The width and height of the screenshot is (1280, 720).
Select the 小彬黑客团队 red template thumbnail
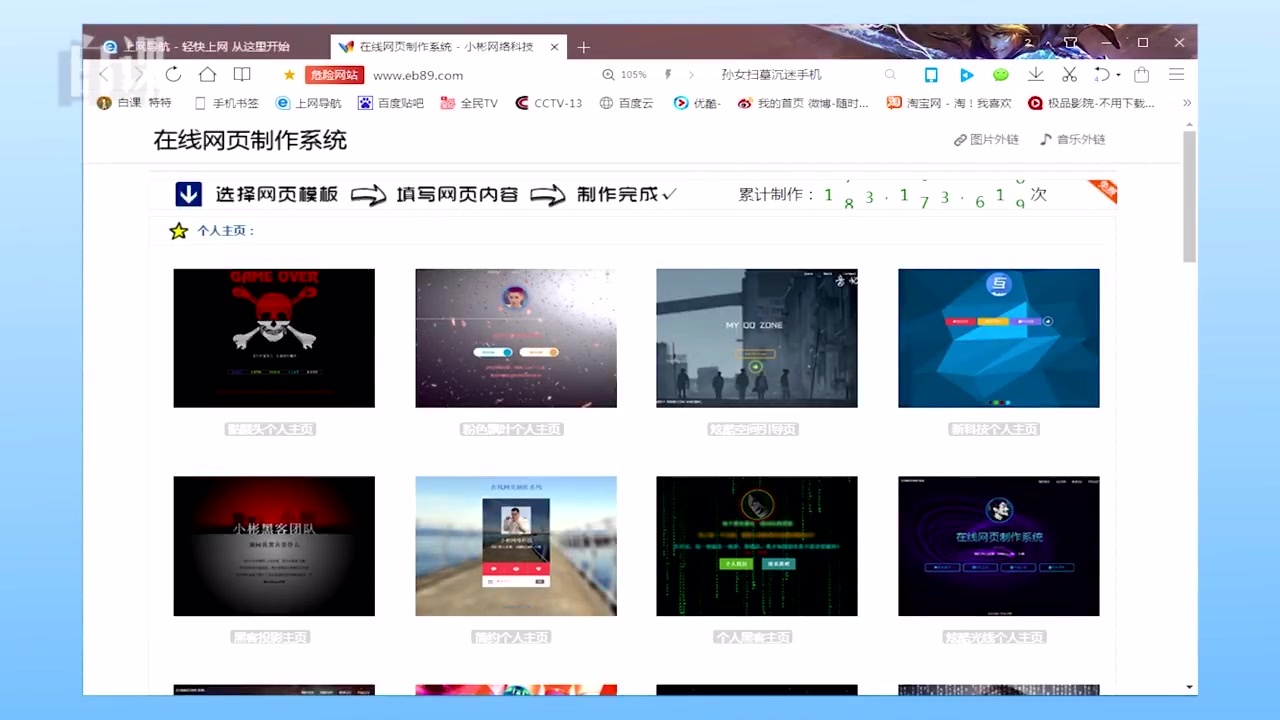click(274, 546)
